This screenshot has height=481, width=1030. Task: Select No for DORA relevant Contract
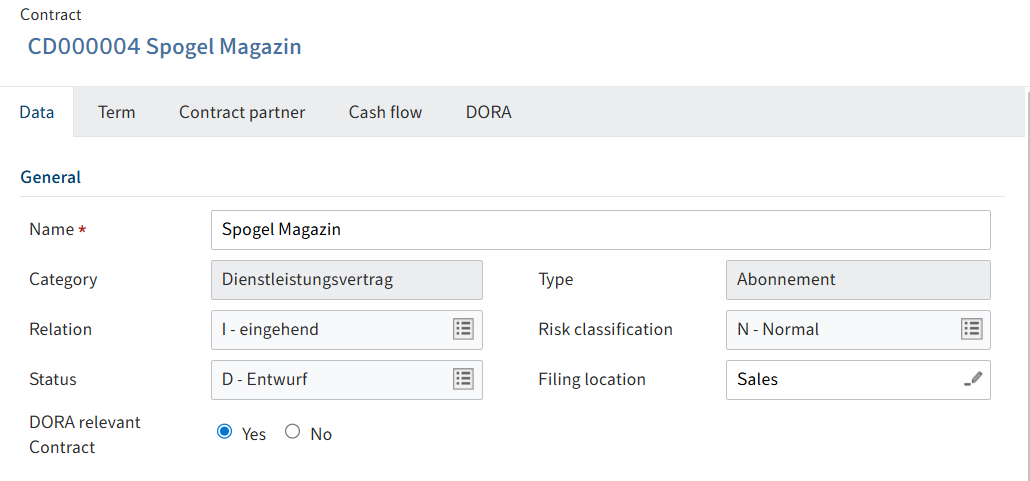[292, 432]
